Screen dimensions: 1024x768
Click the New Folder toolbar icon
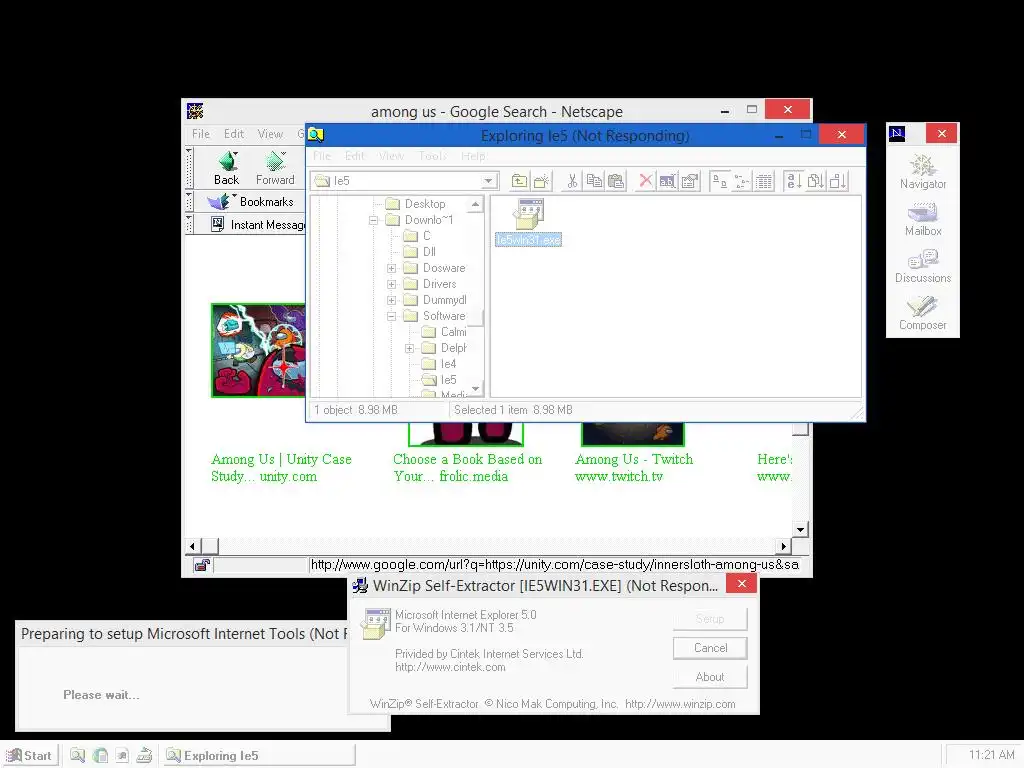(541, 181)
